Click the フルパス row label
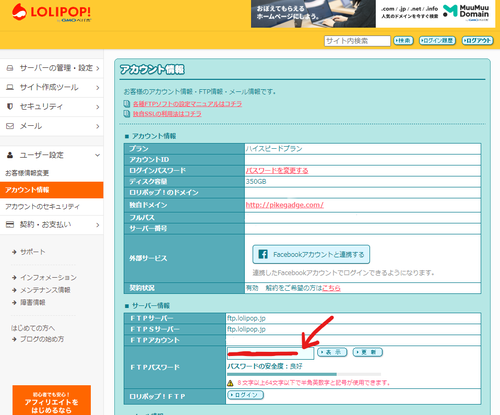 (142, 218)
